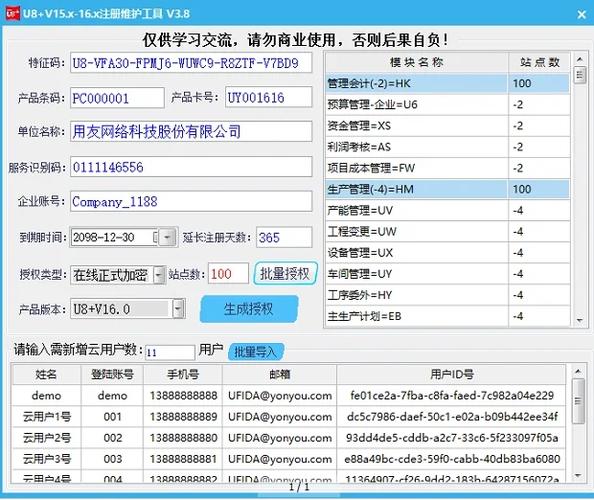Click user table scrollbar up arrow
Viewport: 594px width, 500px height.
[578, 371]
